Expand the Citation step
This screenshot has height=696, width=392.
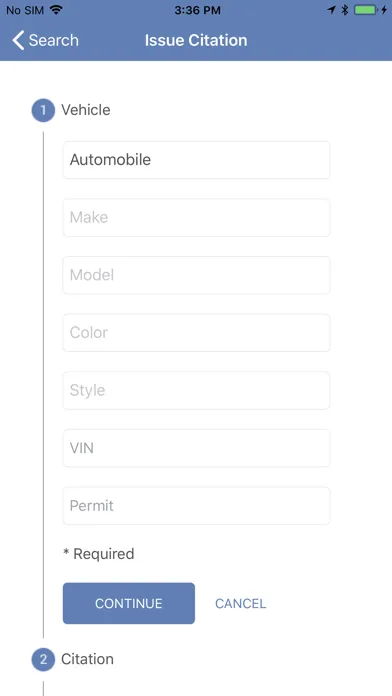click(x=87, y=659)
